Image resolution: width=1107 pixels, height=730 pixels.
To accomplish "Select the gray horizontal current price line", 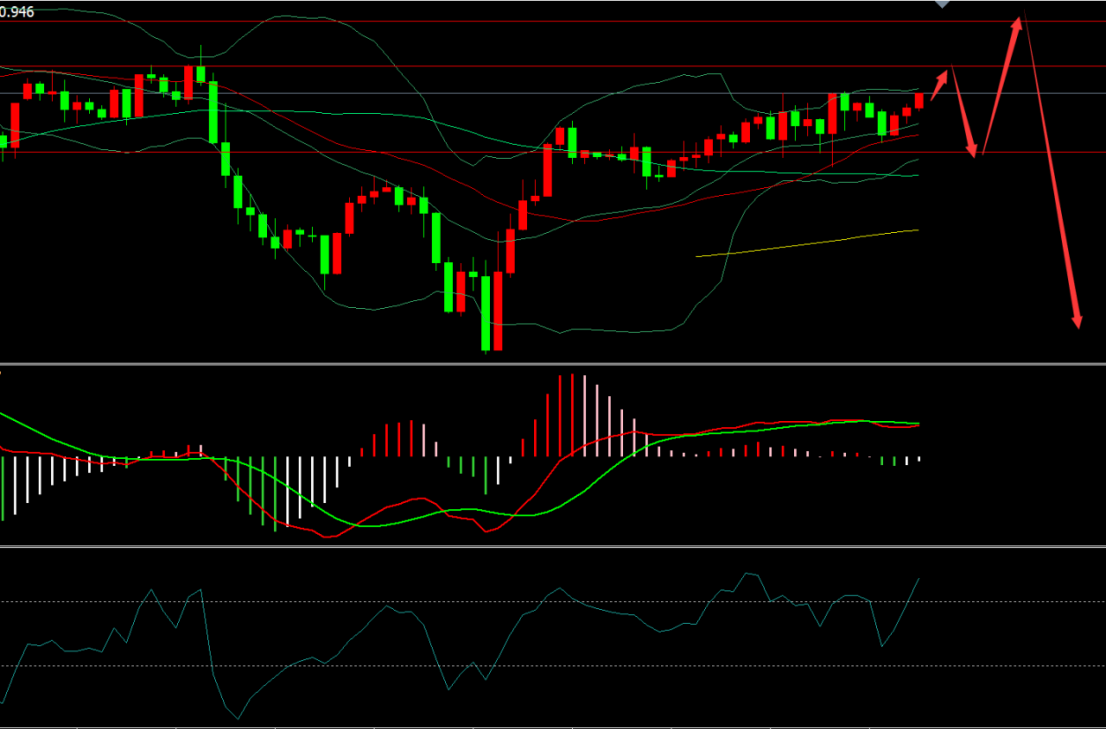I will click(554, 93).
